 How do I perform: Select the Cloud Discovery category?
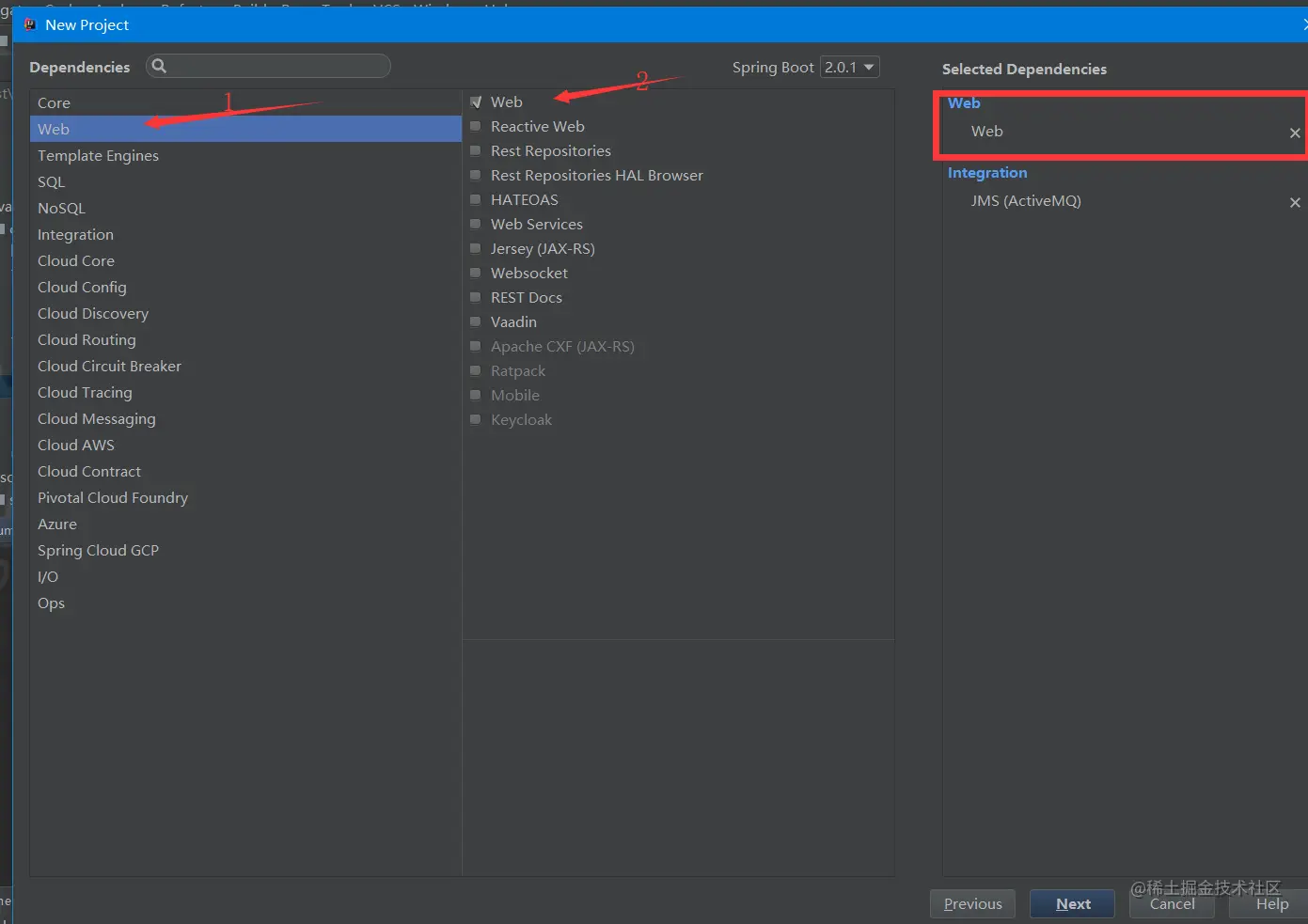pyautogui.click(x=245, y=313)
